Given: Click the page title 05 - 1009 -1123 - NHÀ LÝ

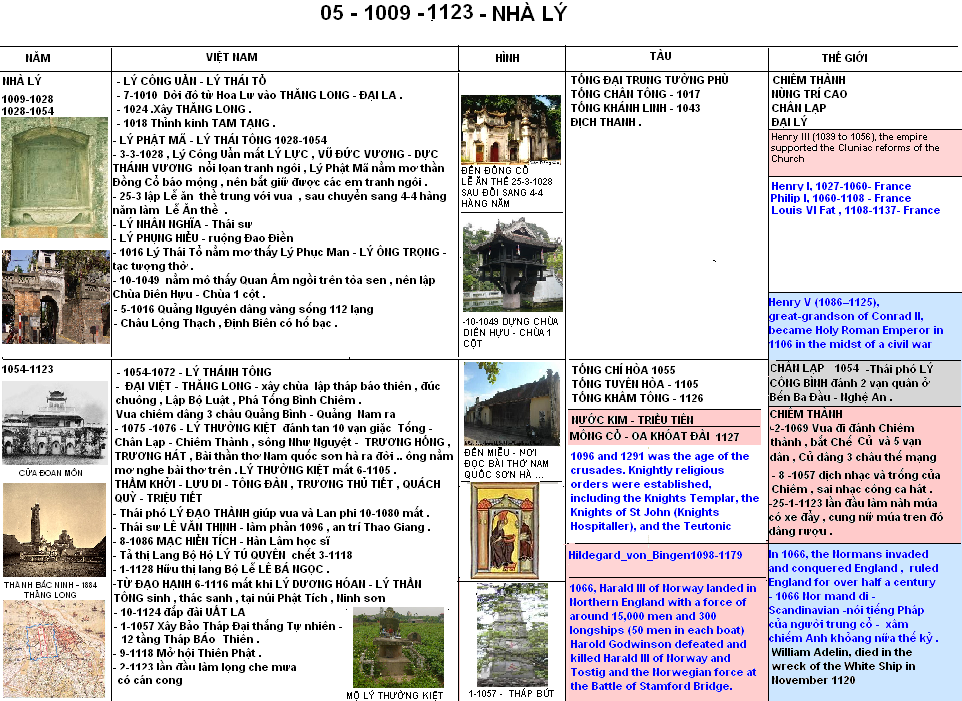Looking at the screenshot, I should [x=444, y=13].
